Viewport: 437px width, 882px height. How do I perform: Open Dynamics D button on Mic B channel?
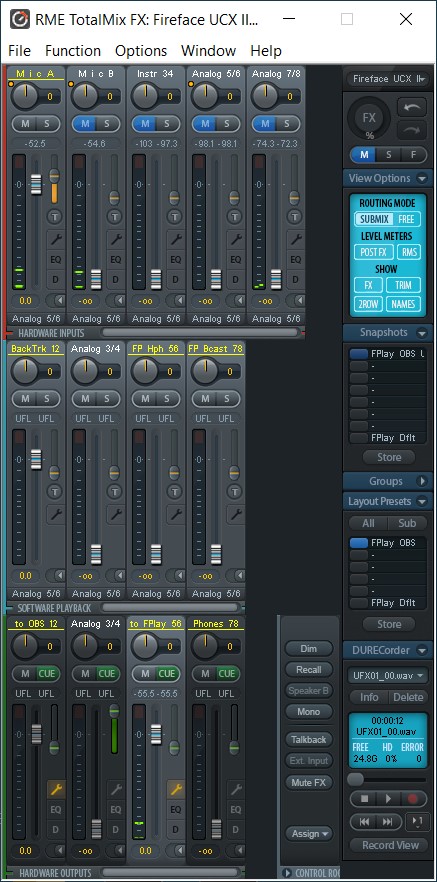point(115,280)
